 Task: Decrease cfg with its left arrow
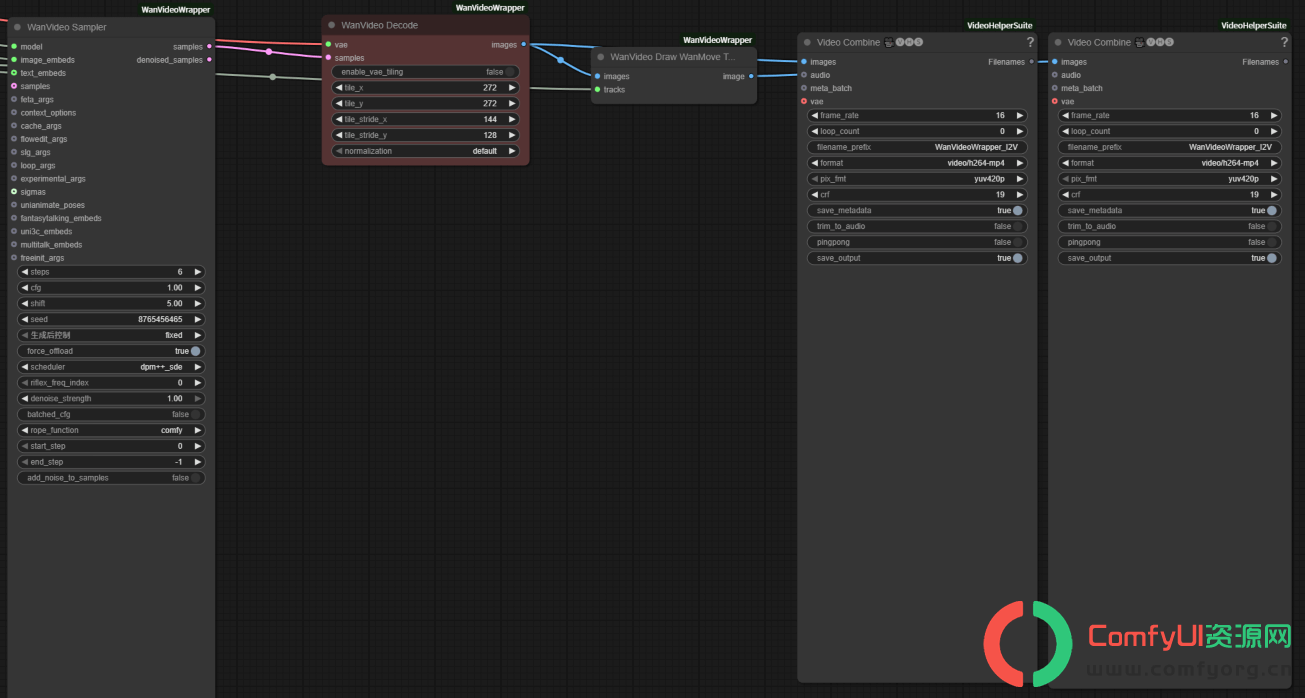coord(25,288)
